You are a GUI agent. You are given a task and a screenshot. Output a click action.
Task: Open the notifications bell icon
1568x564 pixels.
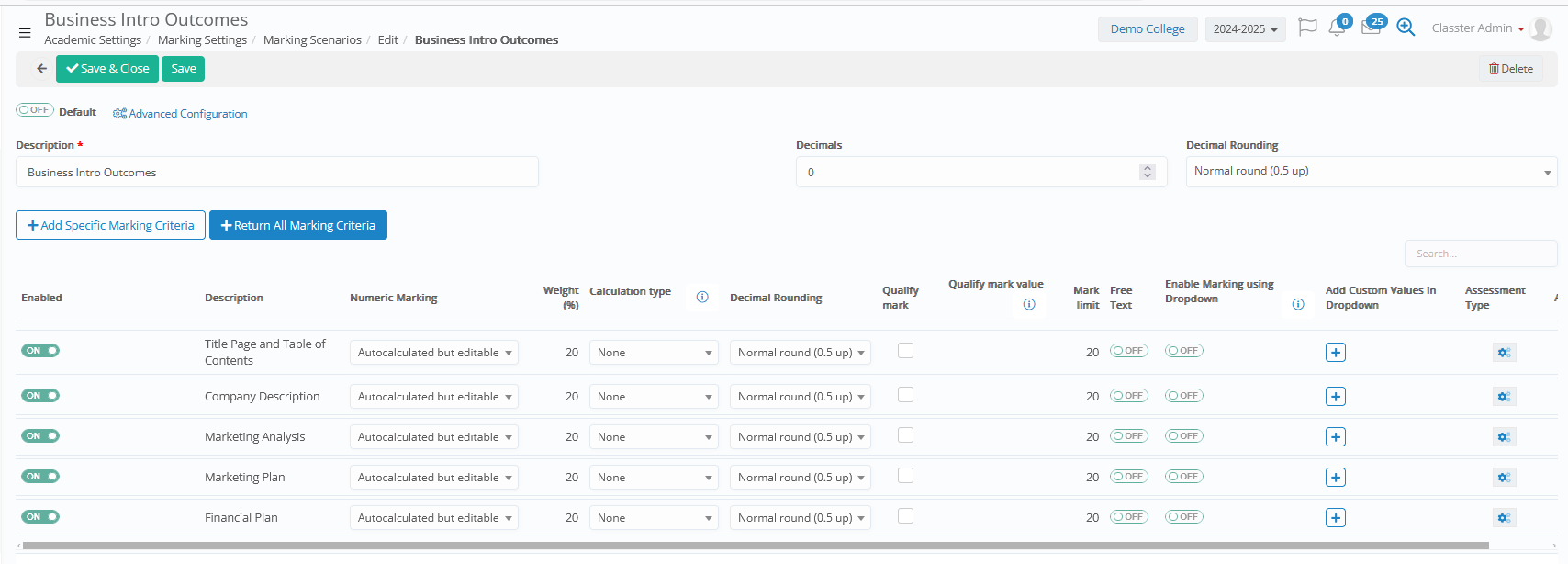tap(1337, 28)
